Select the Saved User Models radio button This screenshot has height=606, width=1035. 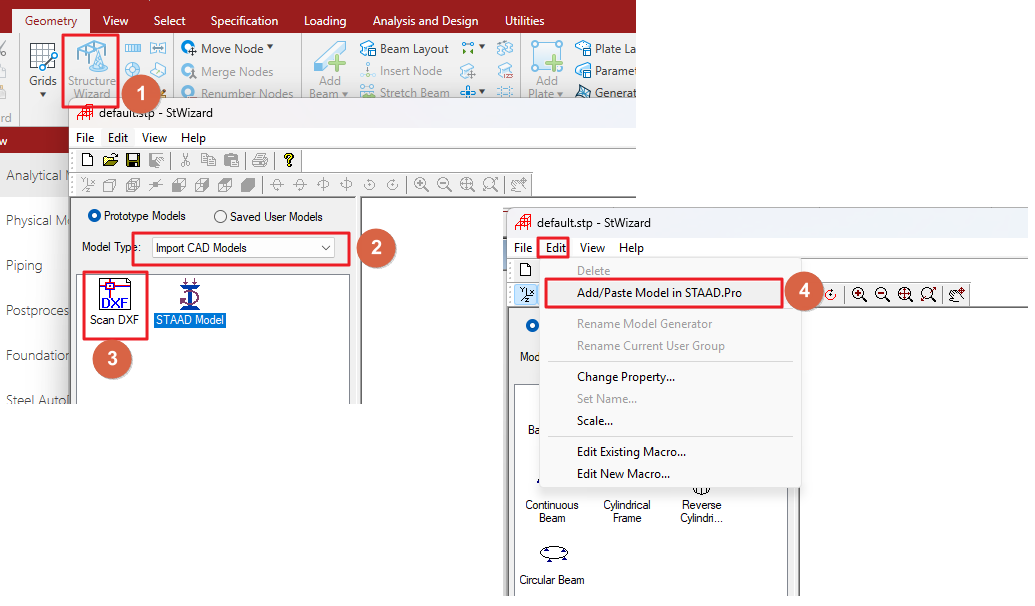tap(221, 216)
